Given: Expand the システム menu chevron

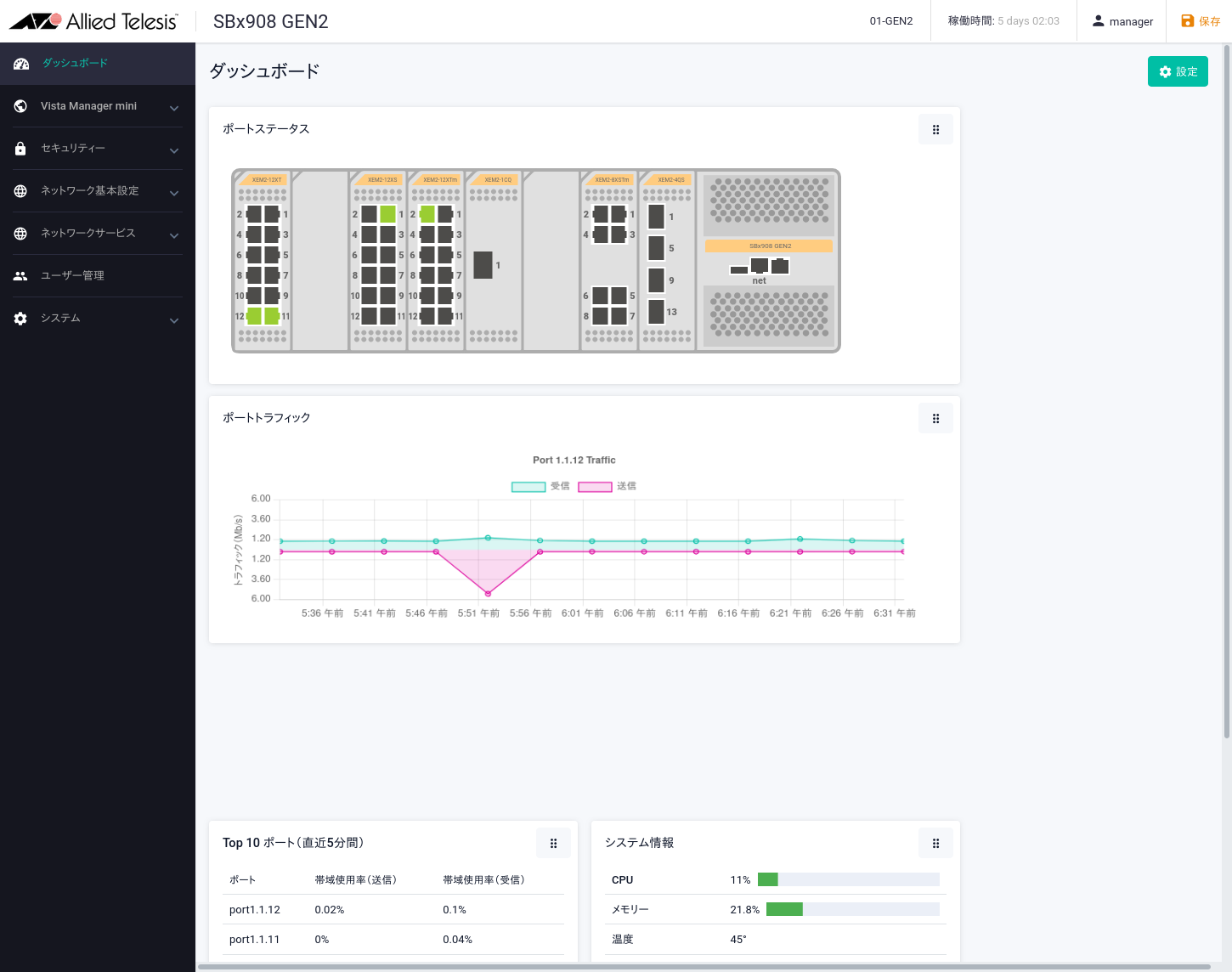Looking at the screenshot, I should [x=174, y=320].
